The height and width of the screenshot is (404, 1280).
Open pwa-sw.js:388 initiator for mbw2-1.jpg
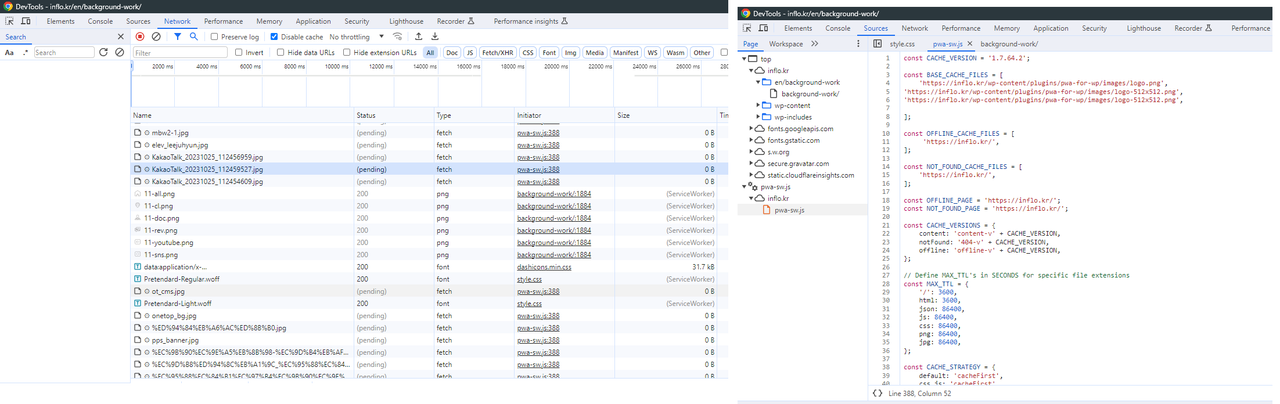click(538, 132)
